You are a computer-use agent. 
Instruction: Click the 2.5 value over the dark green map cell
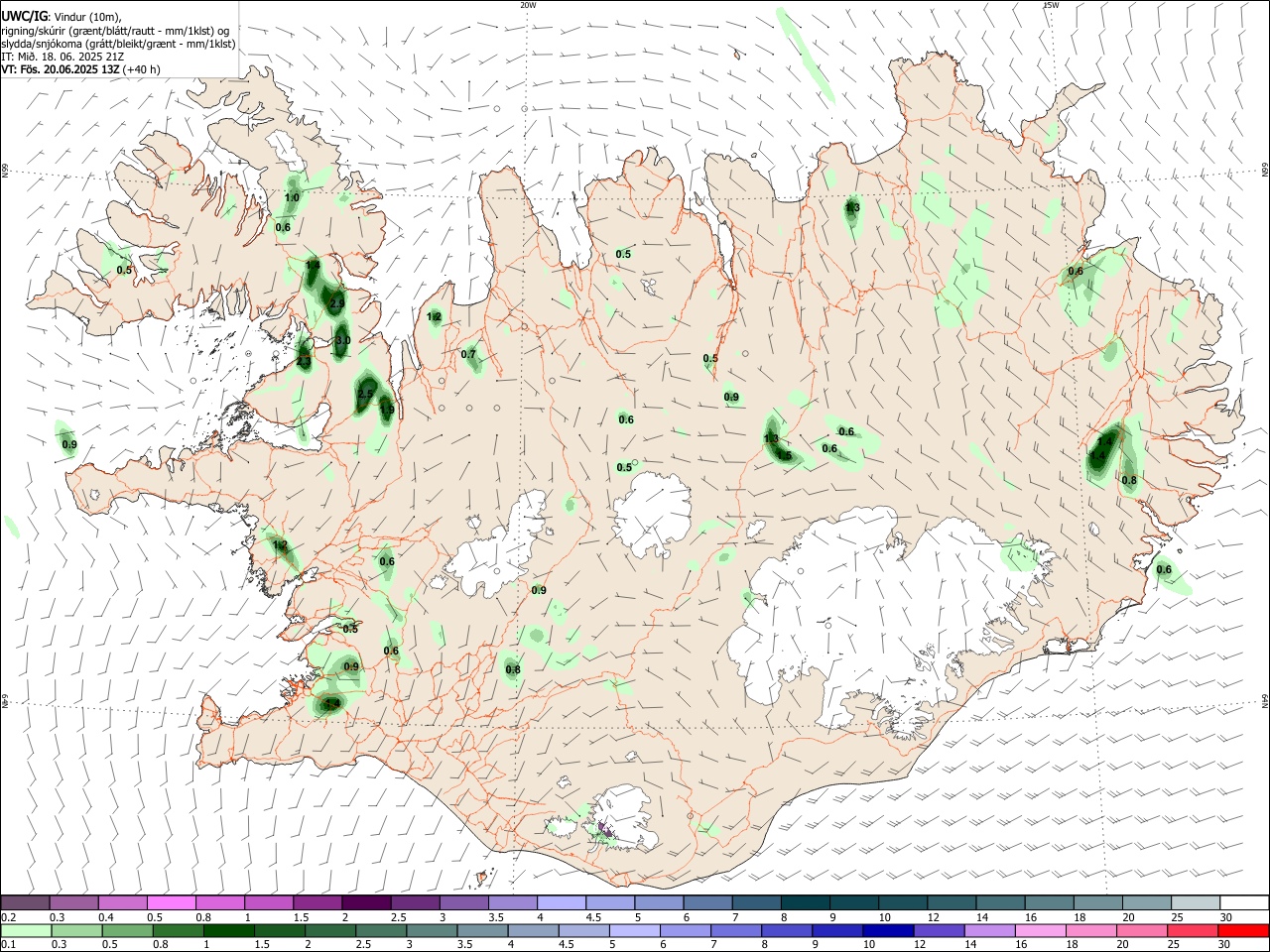tap(365, 395)
